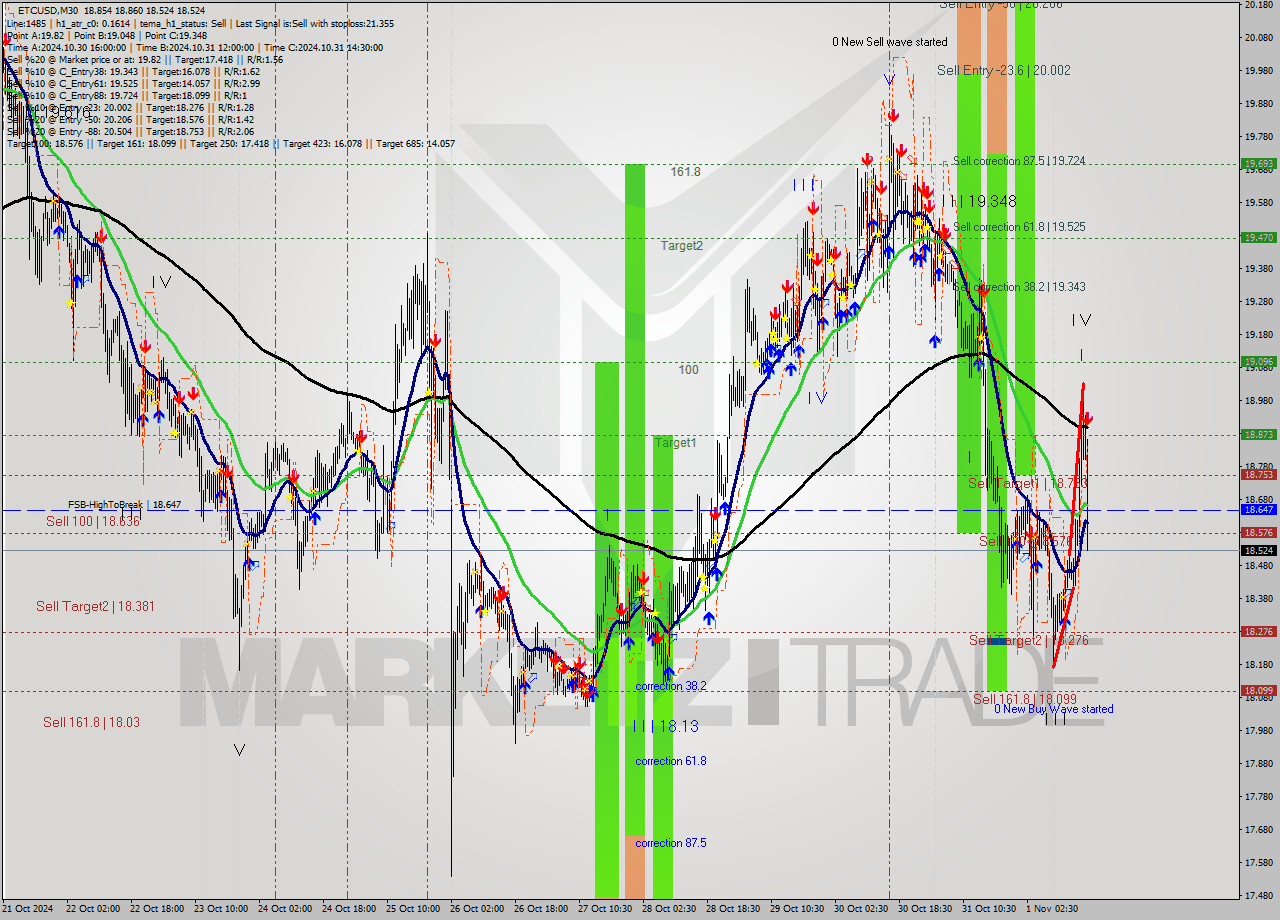
Task: Click the '25 Oct 10:00' time label
Action: [x=414, y=908]
